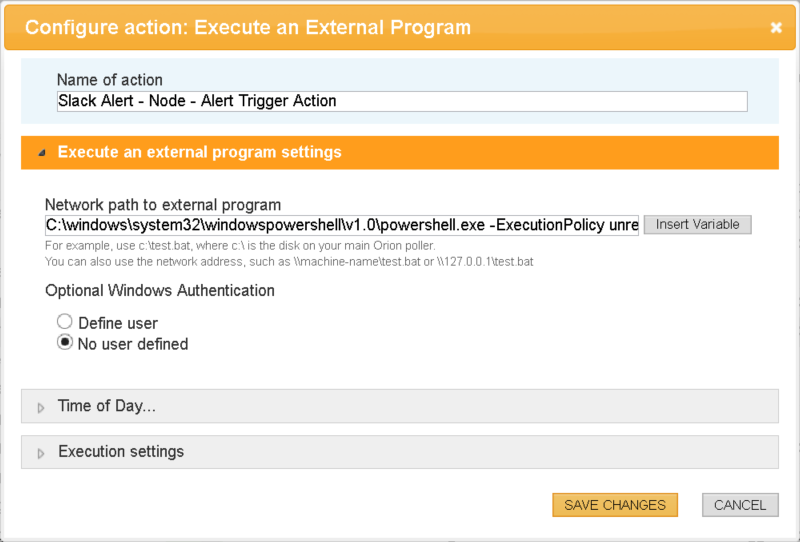Click the Insert Variable button
The width and height of the screenshot is (800, 542).
[697, 225]
